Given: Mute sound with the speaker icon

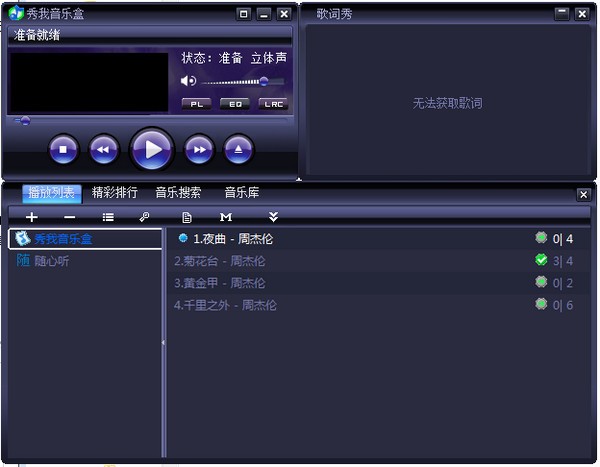Looking at the screenshot, I should [x=188, y=81].
